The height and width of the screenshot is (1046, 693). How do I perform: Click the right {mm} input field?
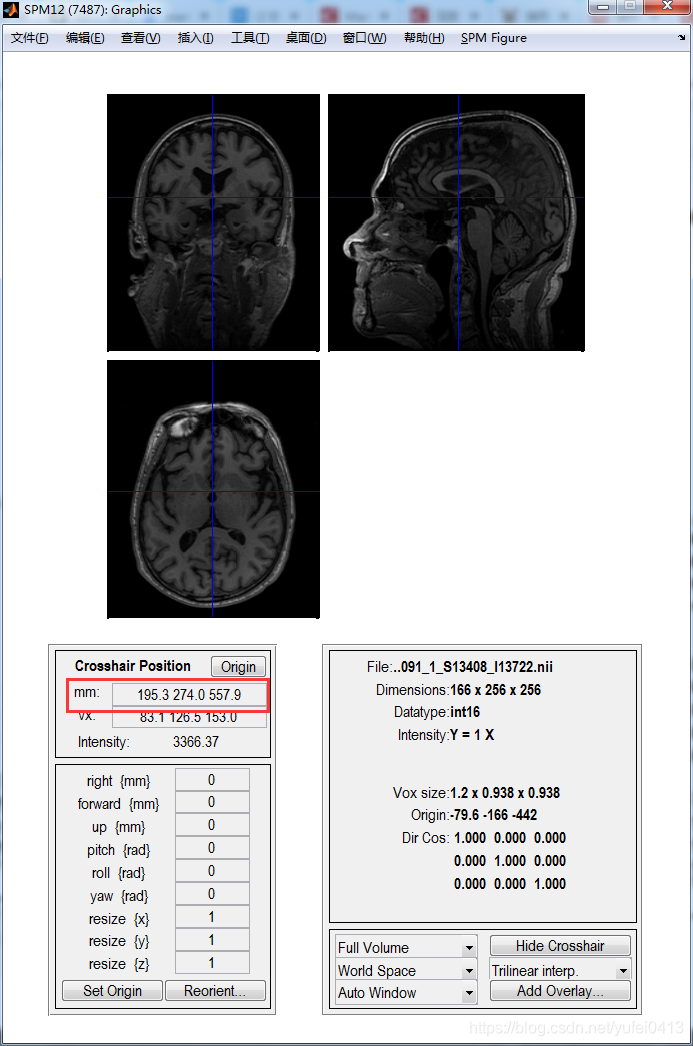click(x=212, y=780)
